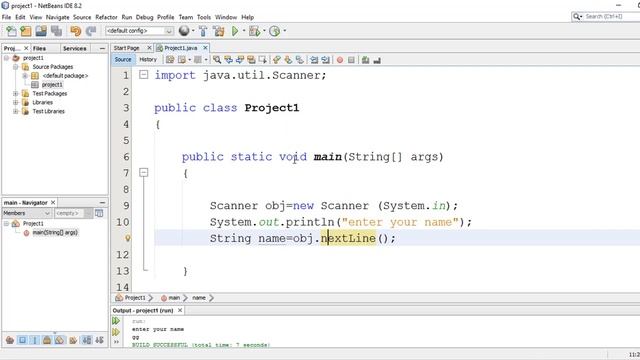Select project1 file under default package

pos(52,84)
